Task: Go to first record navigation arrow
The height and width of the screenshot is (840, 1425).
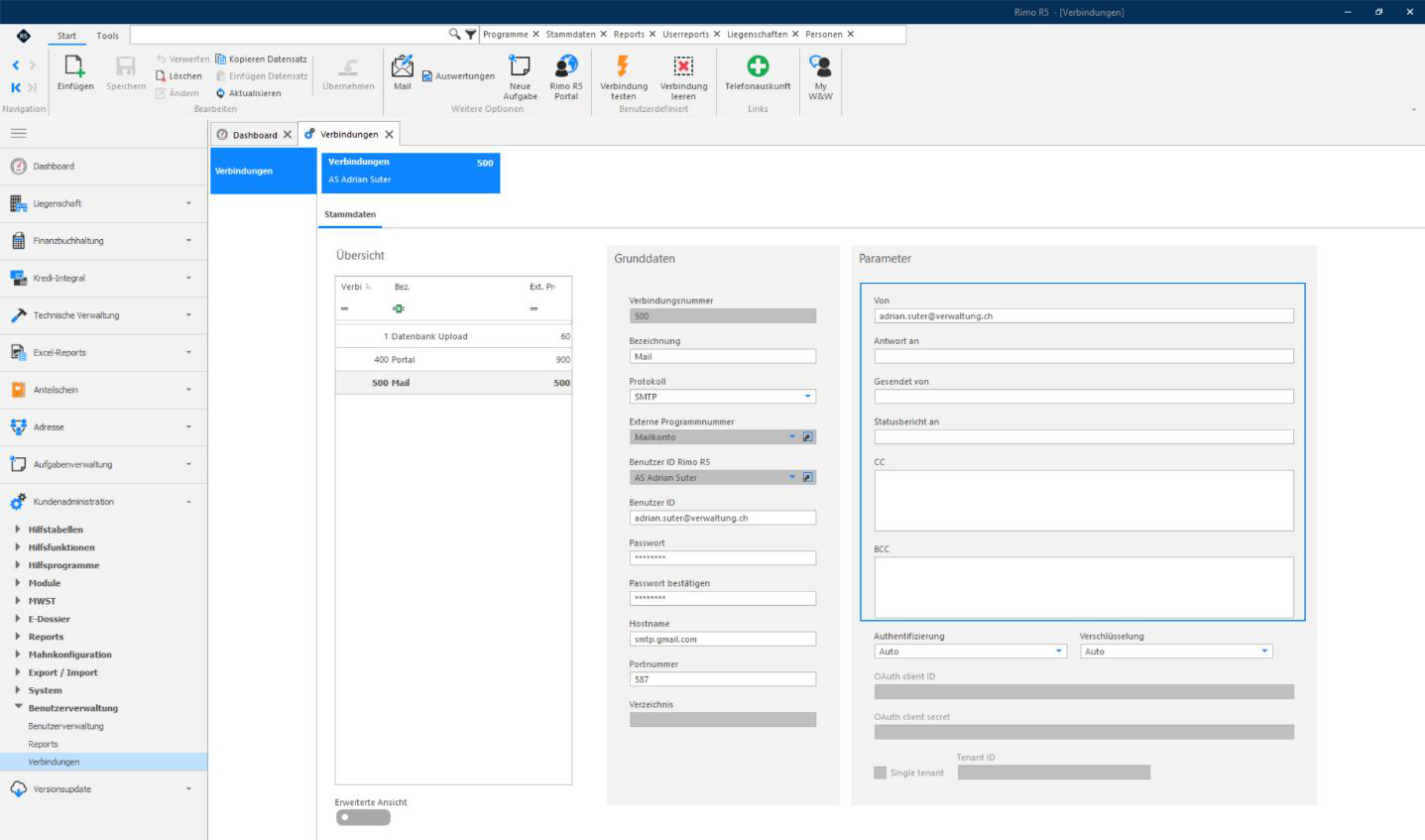Action: click(16, 87)
